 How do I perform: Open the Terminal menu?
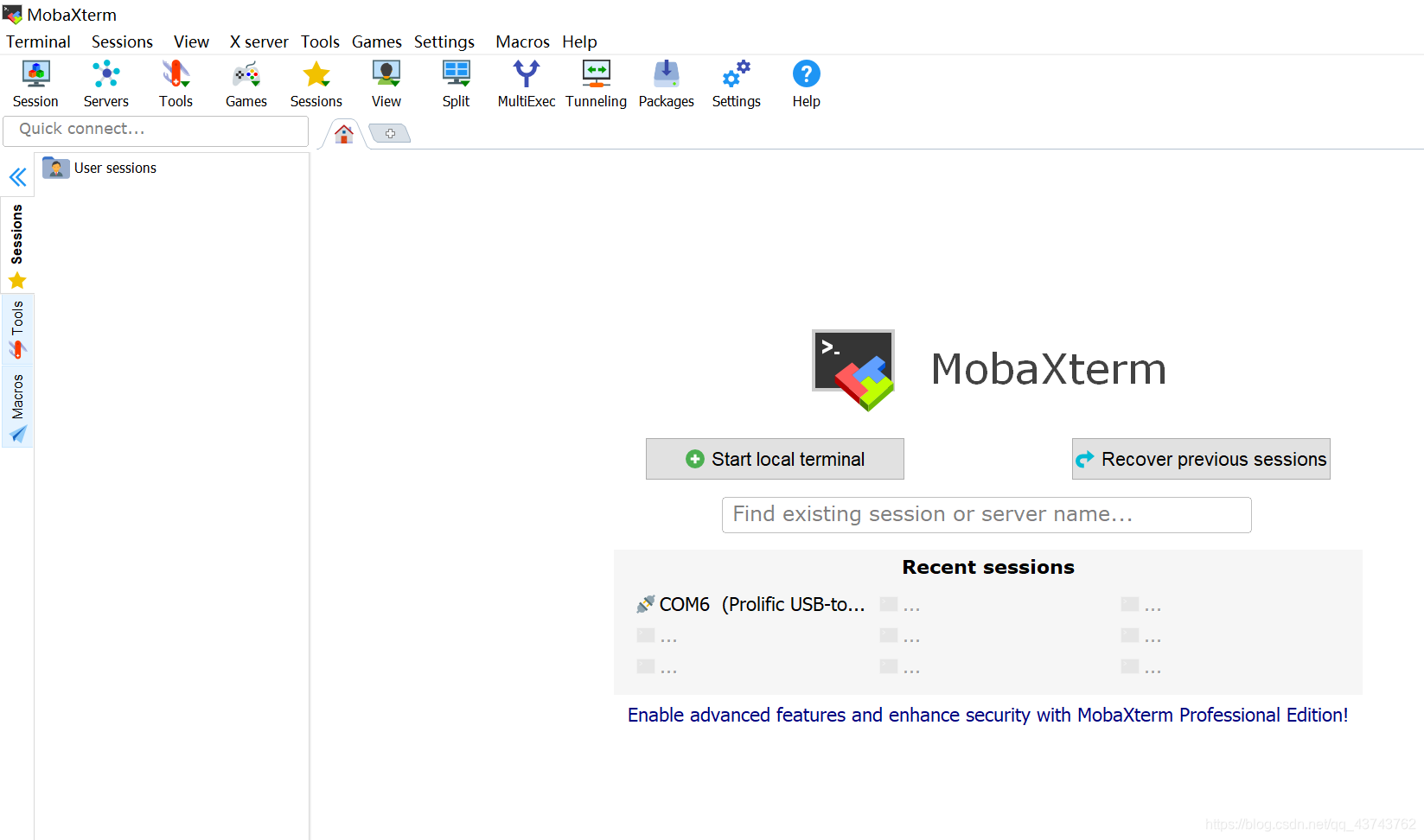coord(38,41)
